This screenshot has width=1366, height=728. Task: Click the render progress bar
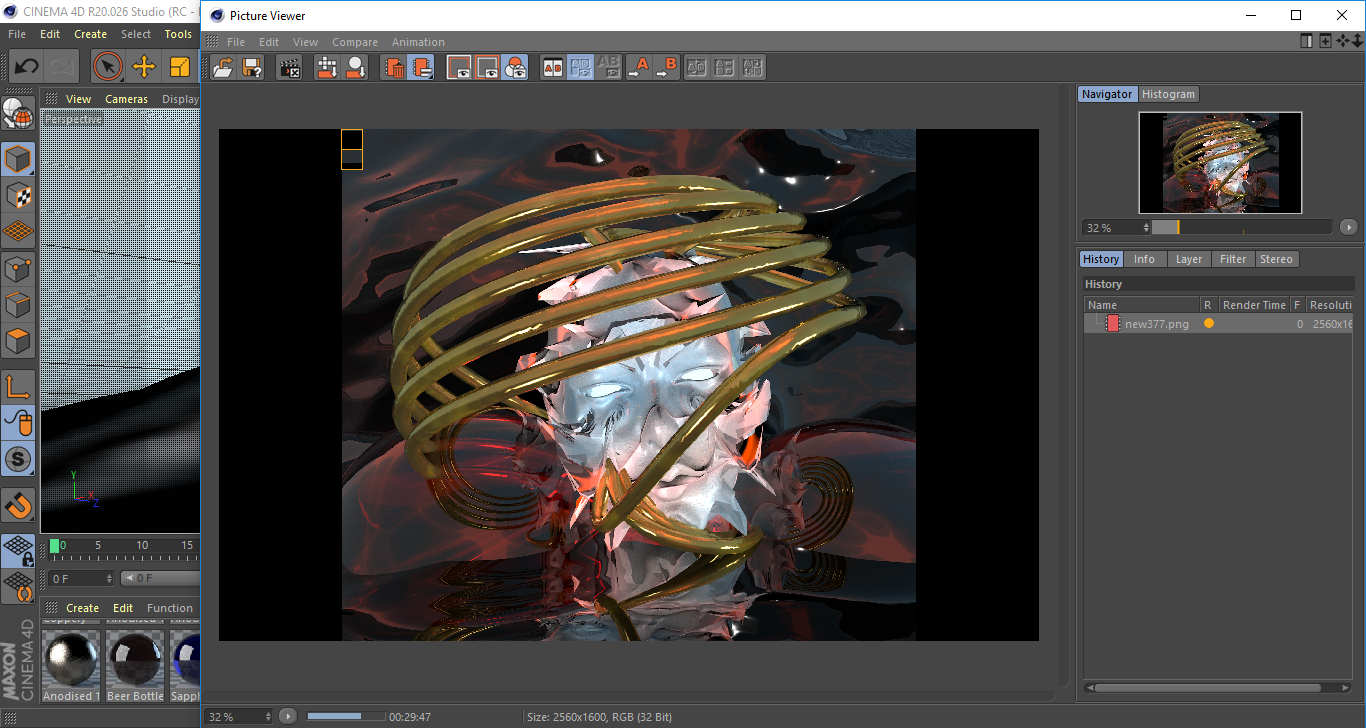point(346,716)
